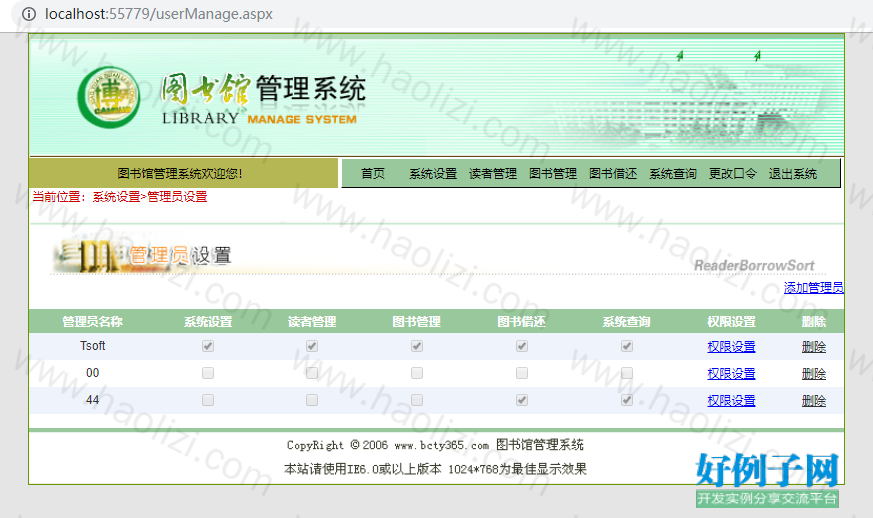This screenshot has height=518, width=873.
Task: Open 权限设置 link for user 44
Action: pos(731,400)
